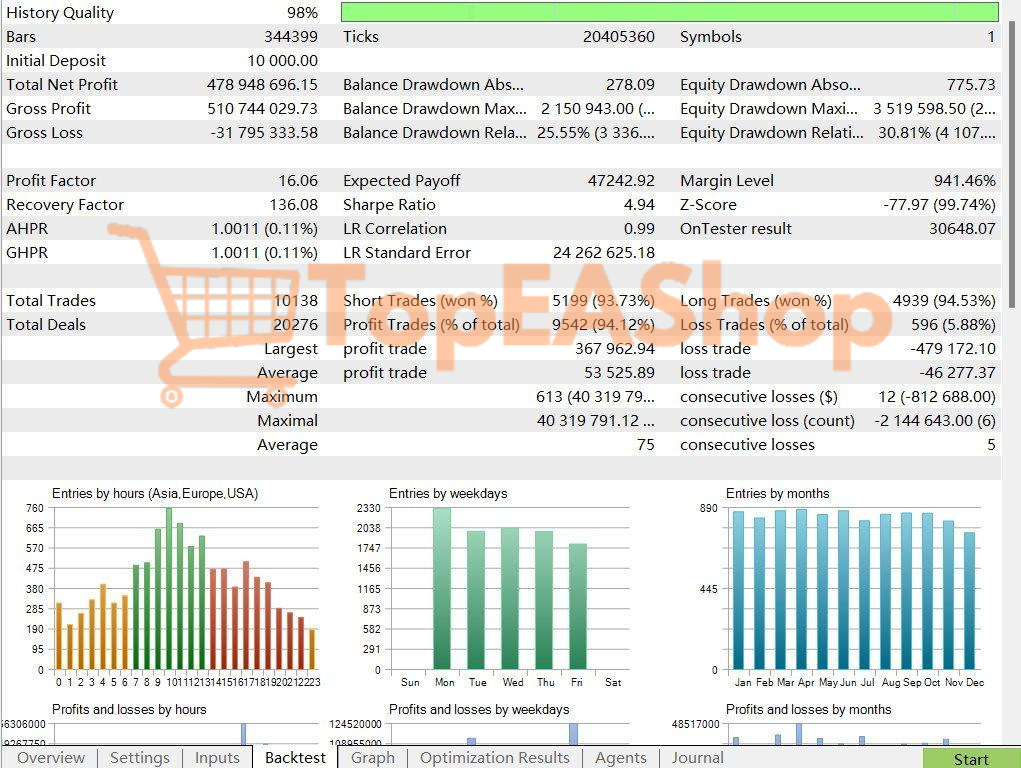1021x768 pixels.
Task: Select the Backtest tab
Action: [x=294, y=758]
